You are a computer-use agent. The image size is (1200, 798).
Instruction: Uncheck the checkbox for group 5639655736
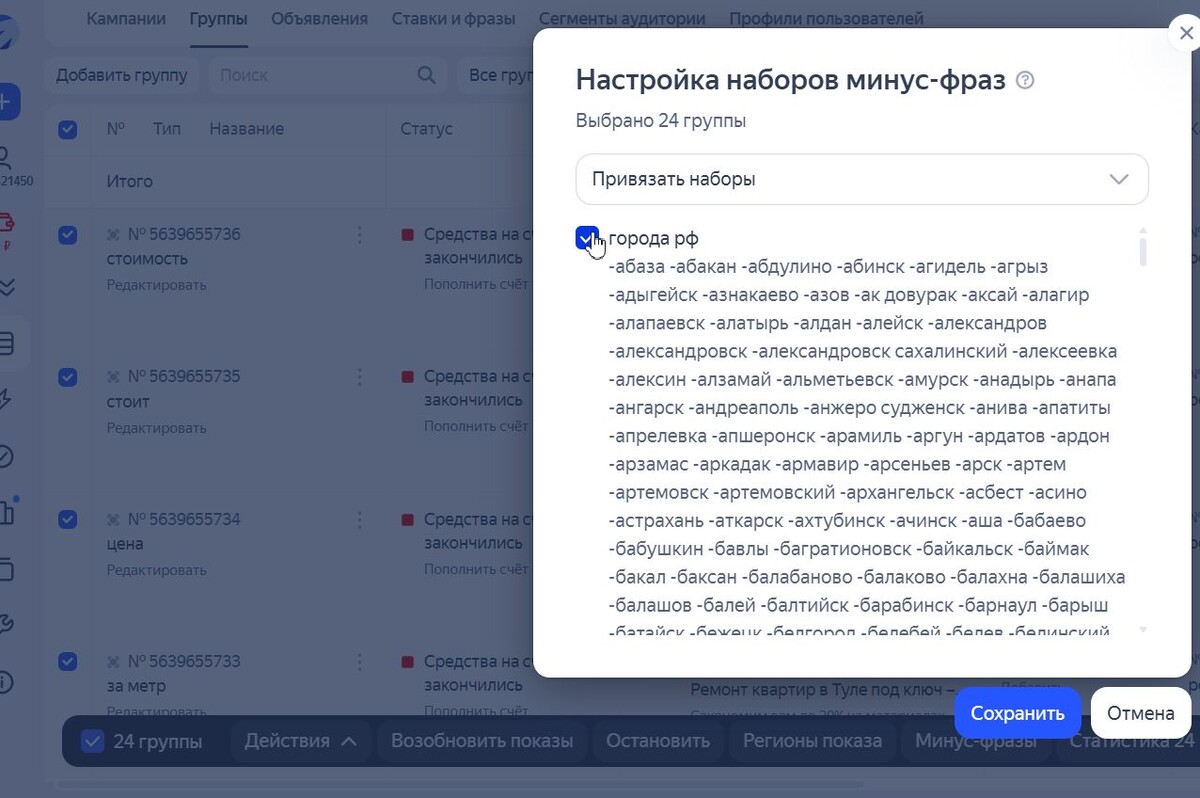pyautogui.click(x=68, y=235)
